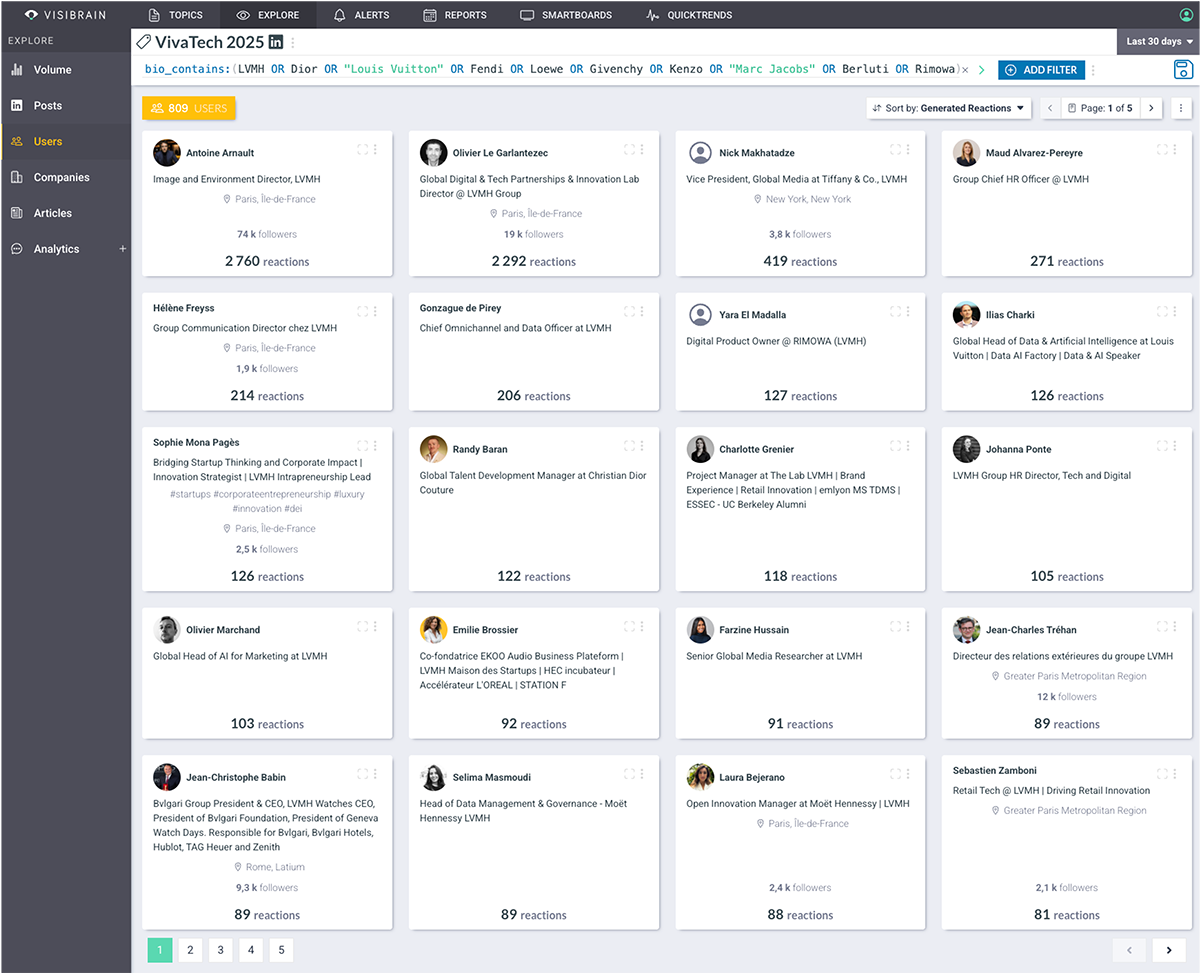Click the ADD FILTER button
The width and height of the screenshot is (1200, 973).
(1041, 69)
